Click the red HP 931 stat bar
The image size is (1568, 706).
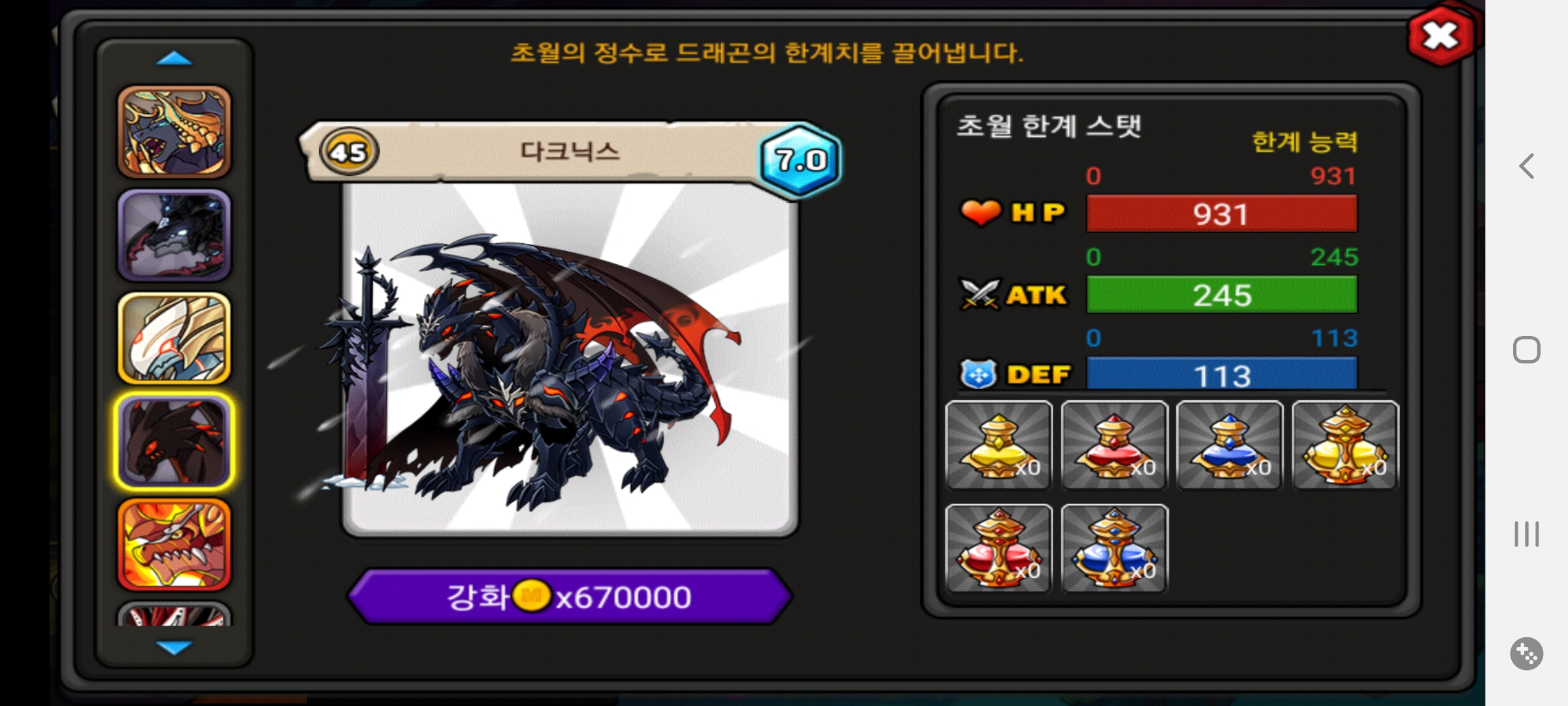pos(1222,214)
